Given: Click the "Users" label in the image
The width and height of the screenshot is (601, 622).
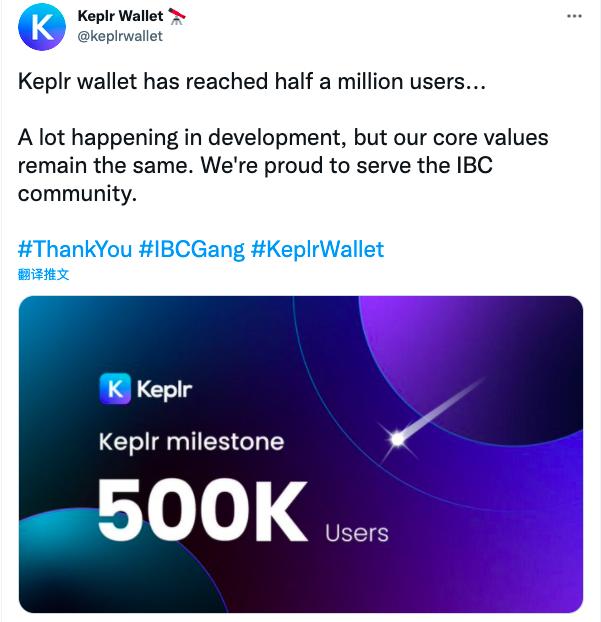Looking at the screenshot, I should click(x=356, y=531).
